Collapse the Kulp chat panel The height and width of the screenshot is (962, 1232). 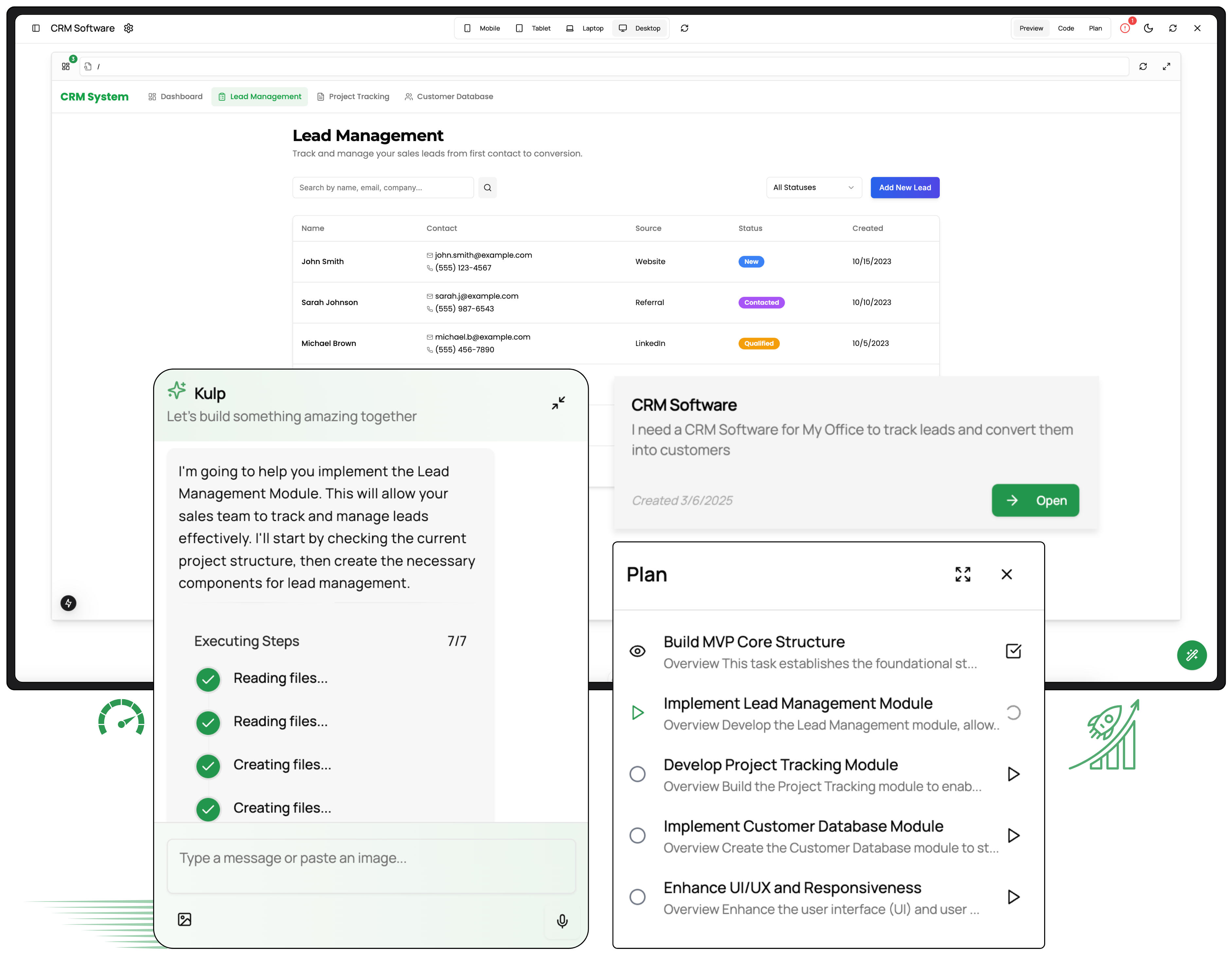[x=558, y=402]
